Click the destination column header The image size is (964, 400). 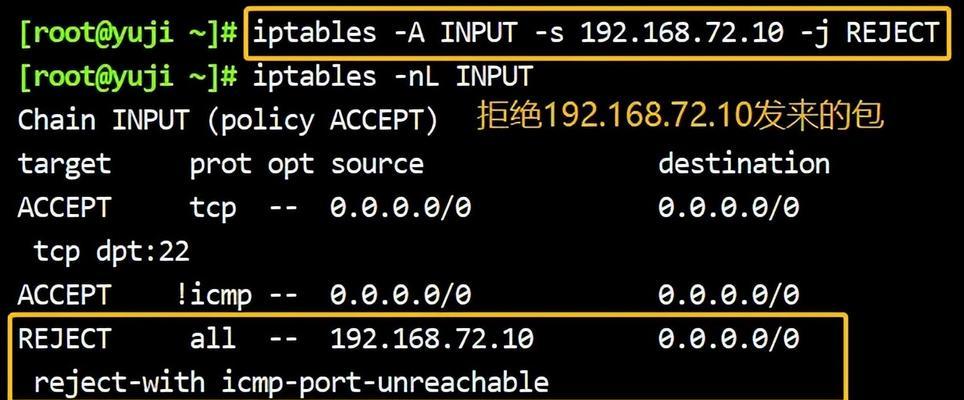744,163
